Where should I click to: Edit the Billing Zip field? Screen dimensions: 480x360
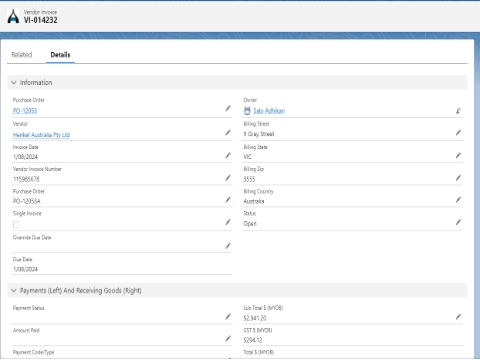(459, 178)
